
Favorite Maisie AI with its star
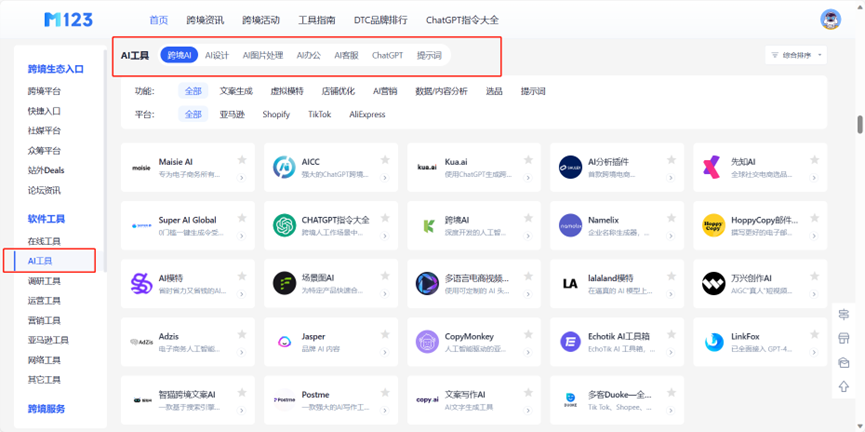pyautogui.click(x=242, y=160)
